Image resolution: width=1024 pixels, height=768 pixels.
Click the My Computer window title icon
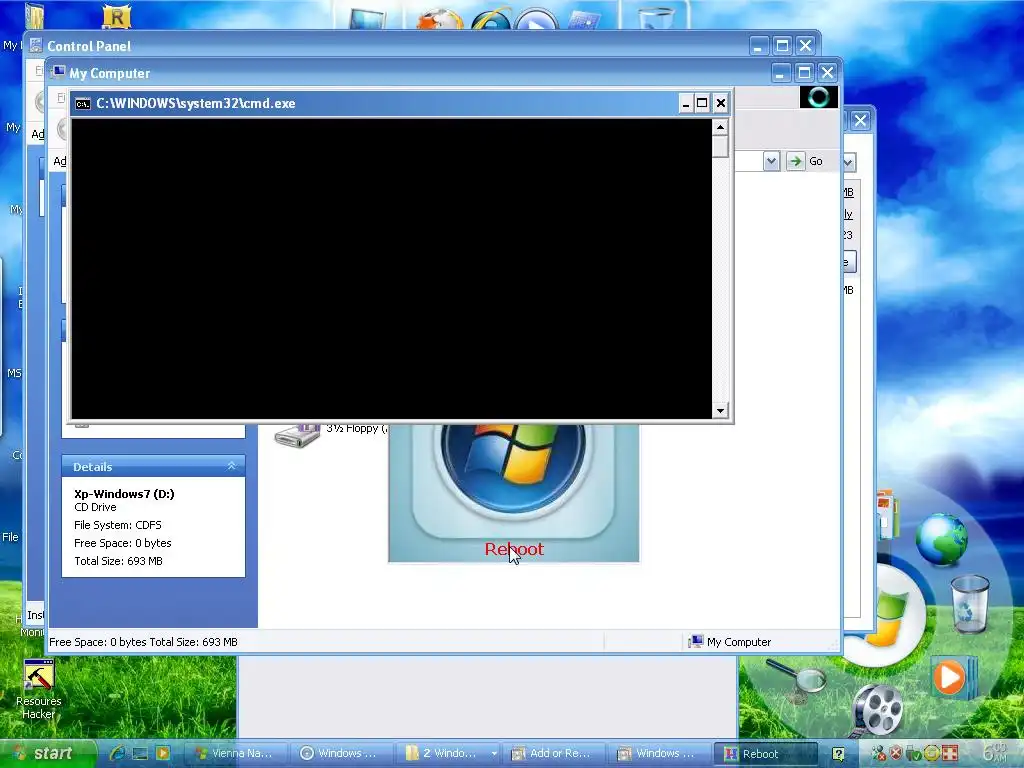click(58, 72)
